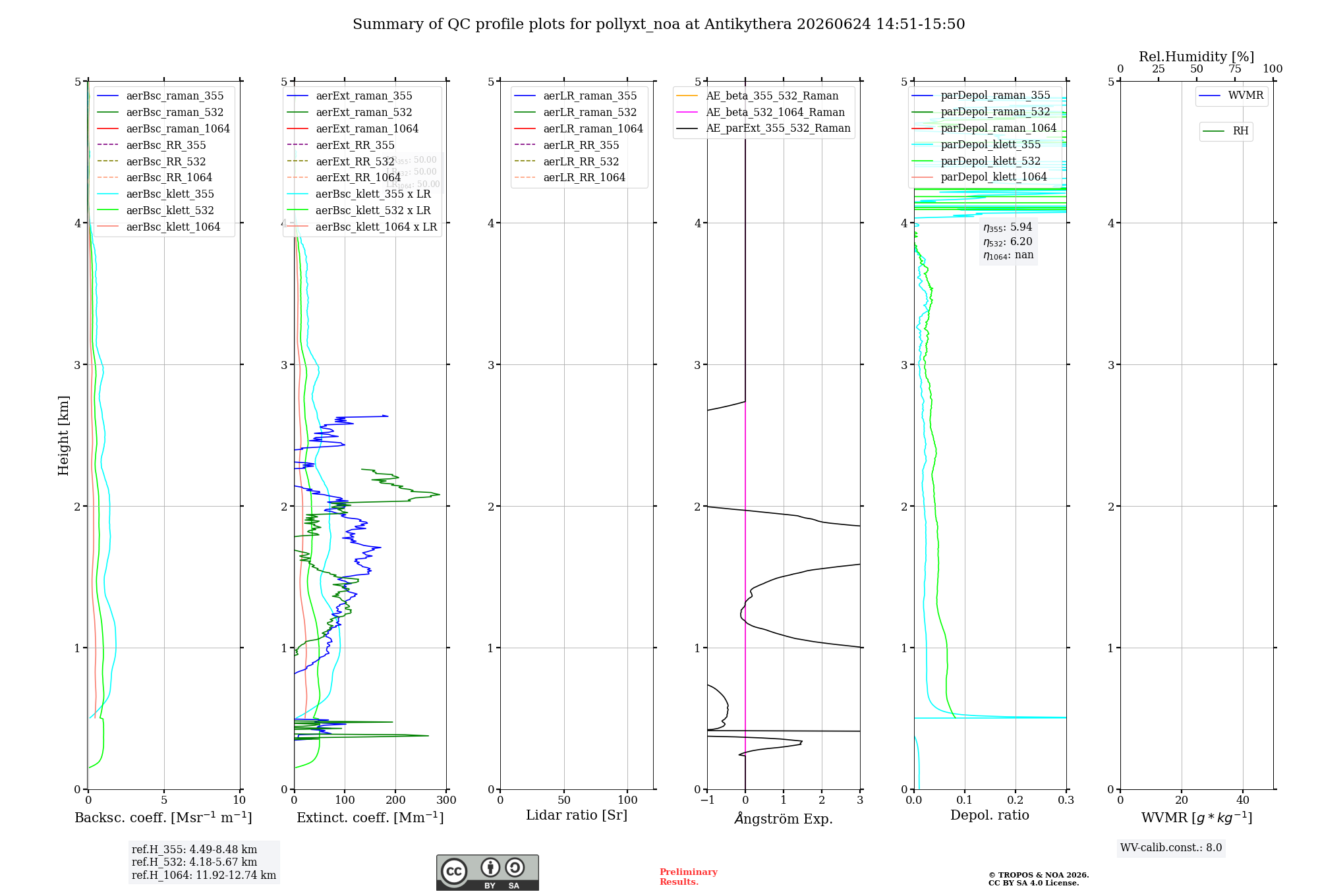
Task: Click the aerBsc_raman_355 legend entry
Action: pyautogui.click(x=161, y=96)
